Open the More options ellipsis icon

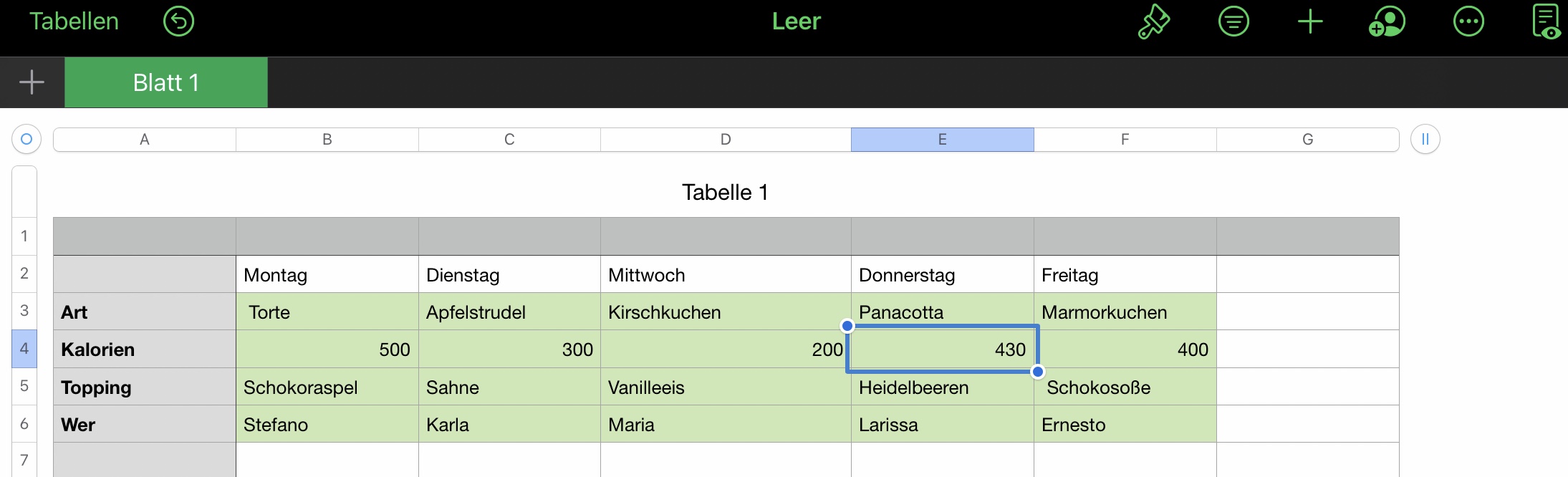(x=1468, y=21)
